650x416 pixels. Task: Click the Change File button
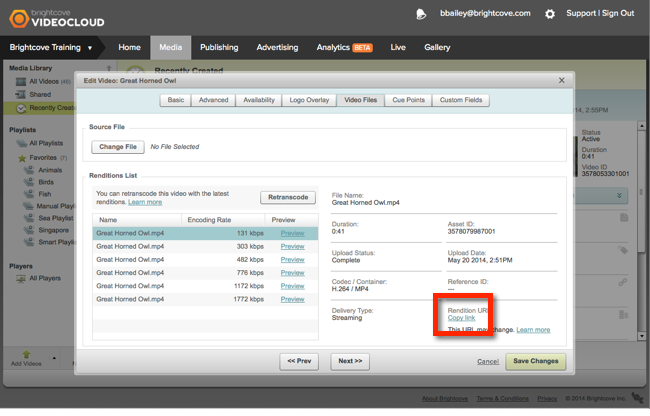click(x=118, y=147)
